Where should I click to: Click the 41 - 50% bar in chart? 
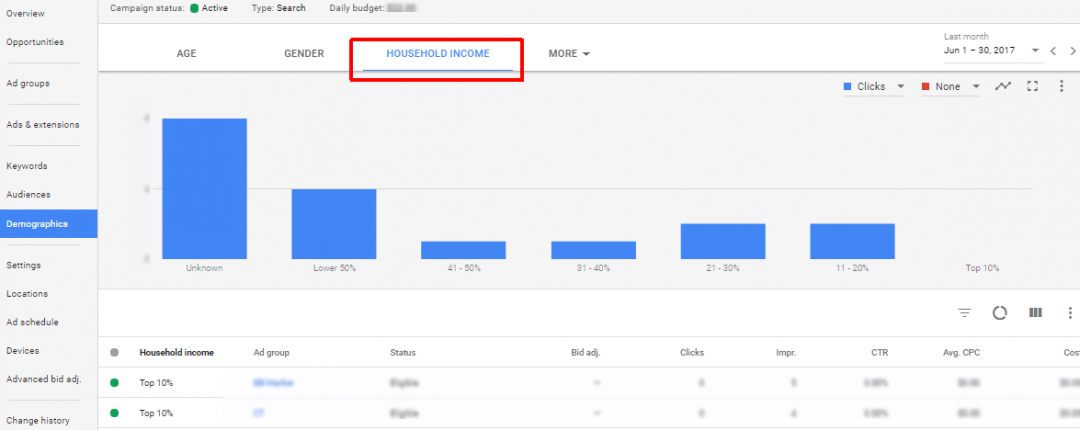pos(464,250)
